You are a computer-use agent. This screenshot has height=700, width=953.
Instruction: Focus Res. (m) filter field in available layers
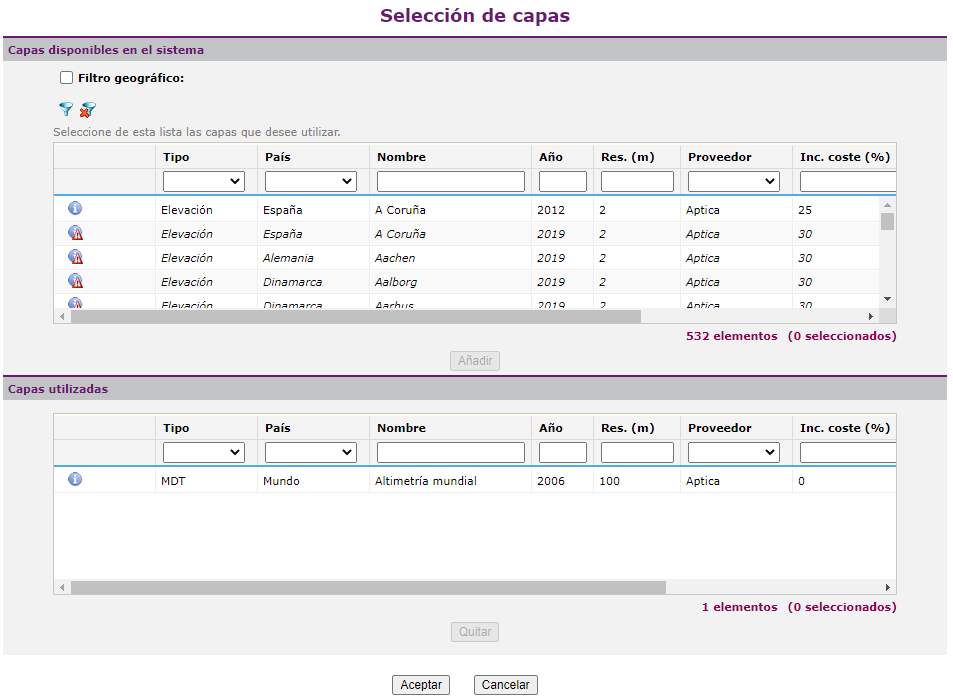click(637, 181)
